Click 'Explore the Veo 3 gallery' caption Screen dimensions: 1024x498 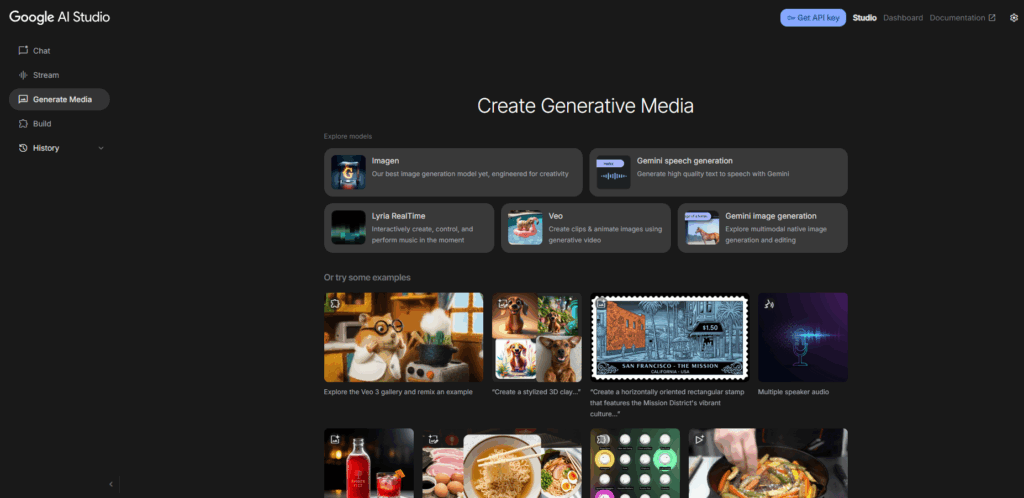coord(398,392)
